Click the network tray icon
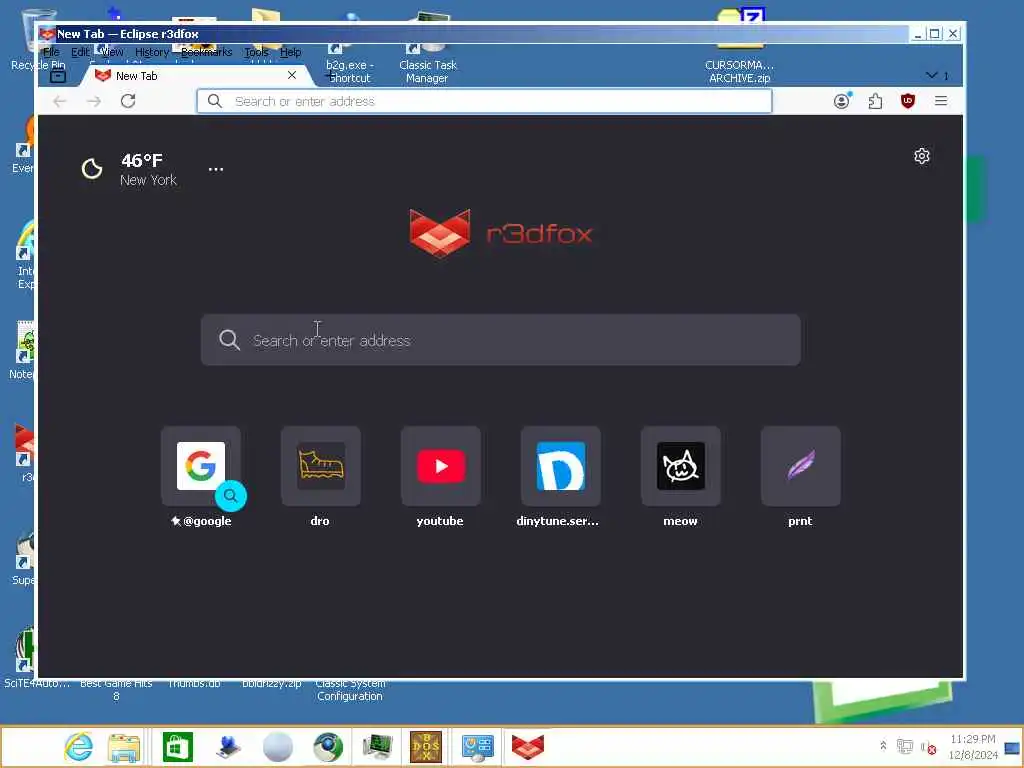The width and height of the screenshot is (1024, 768). [904, 746]
